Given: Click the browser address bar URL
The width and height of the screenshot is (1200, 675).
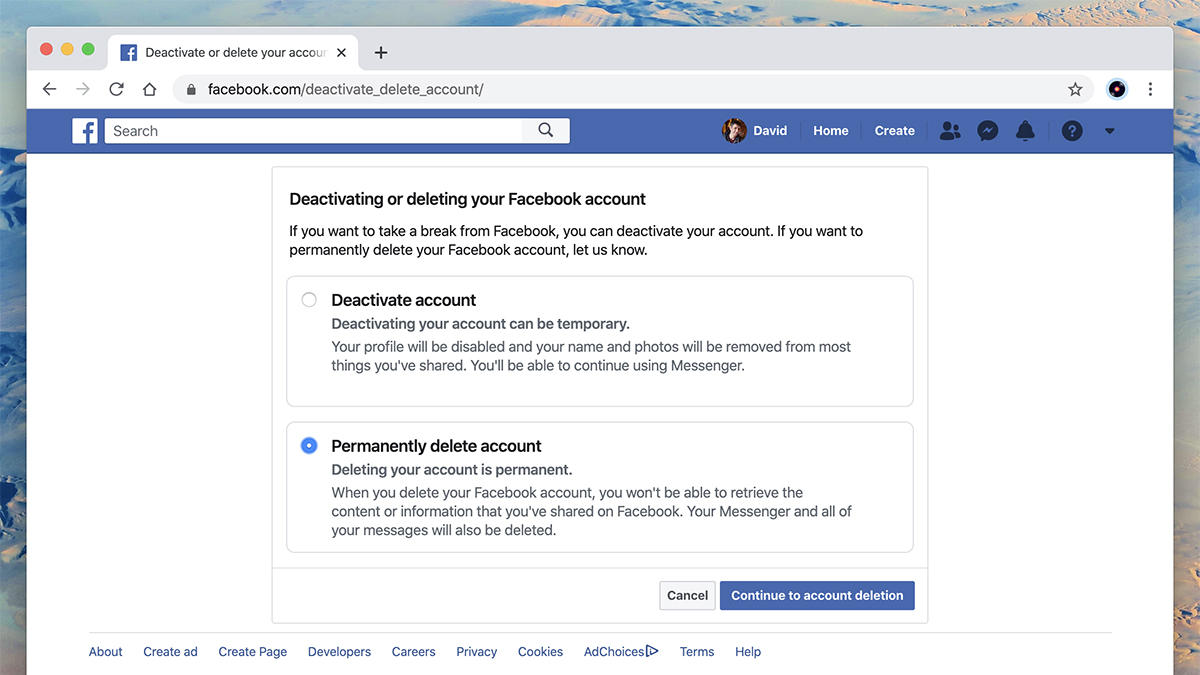Looking at the screenshot, I should click(x=345, y=89).
